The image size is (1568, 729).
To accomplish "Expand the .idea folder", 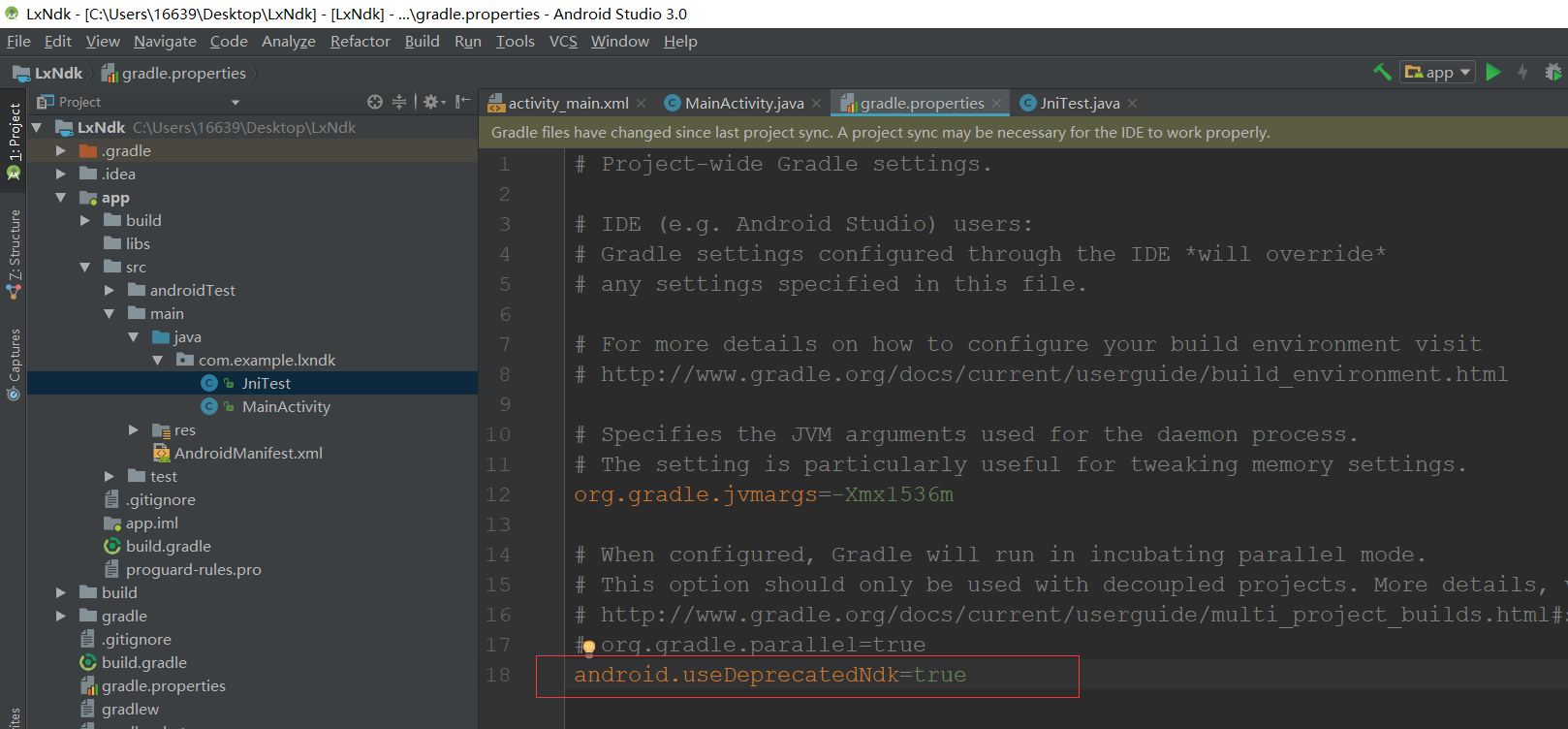I will (x=61, y=174).
